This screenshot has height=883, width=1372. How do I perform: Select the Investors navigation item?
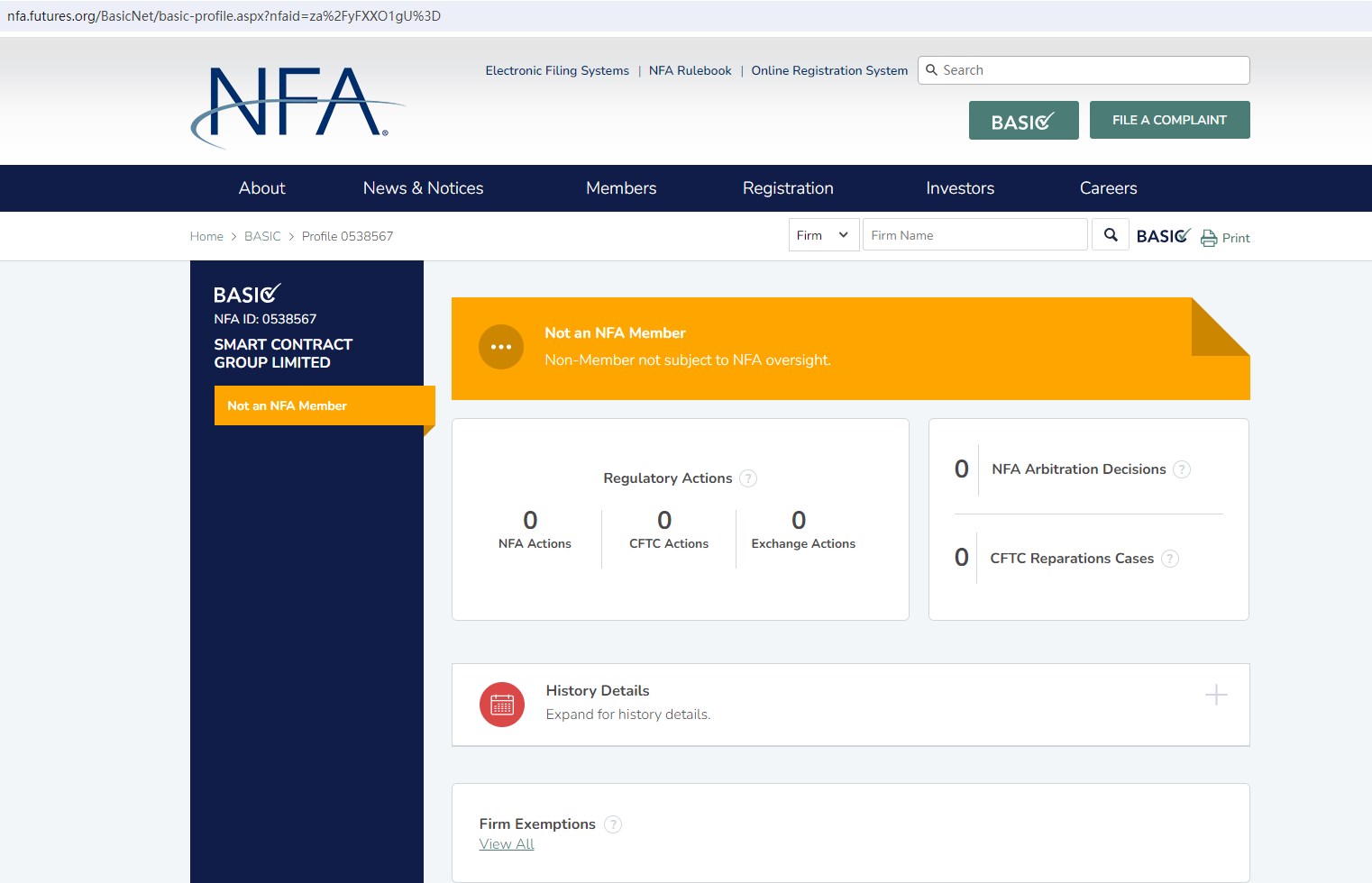pyautogui.click(x=960, y=188)
